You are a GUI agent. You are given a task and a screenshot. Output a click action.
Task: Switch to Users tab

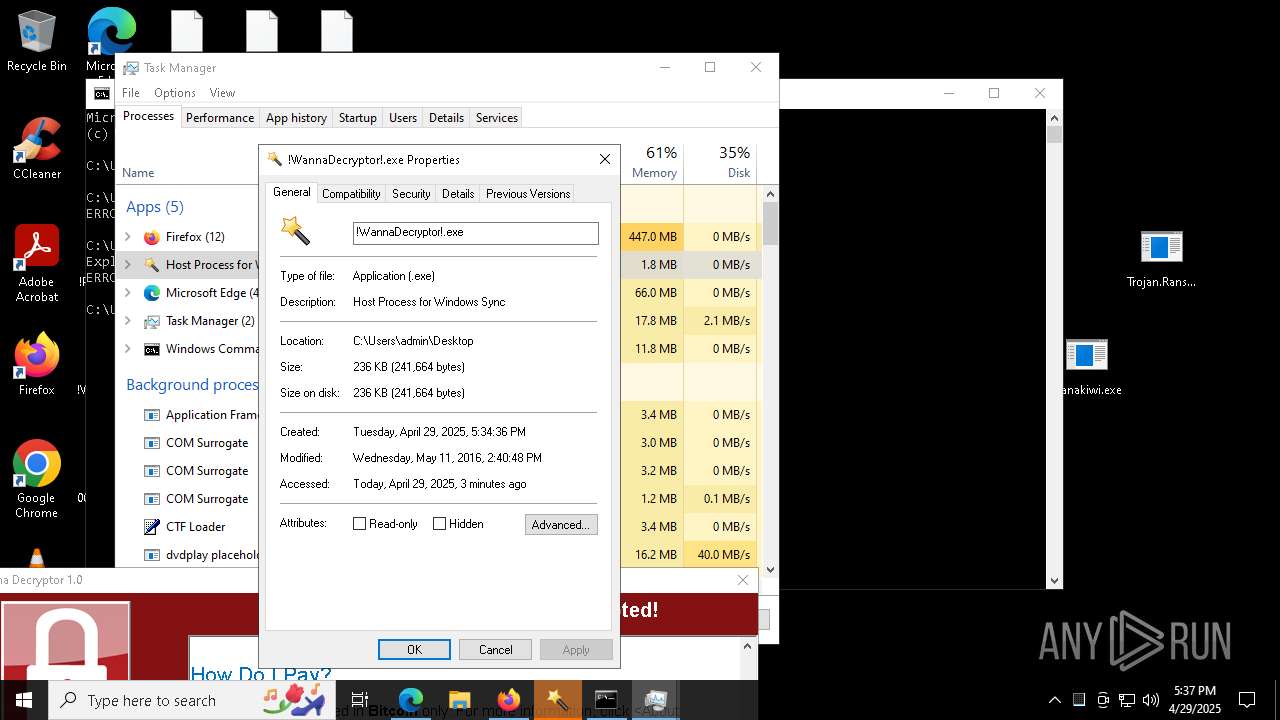403,118
